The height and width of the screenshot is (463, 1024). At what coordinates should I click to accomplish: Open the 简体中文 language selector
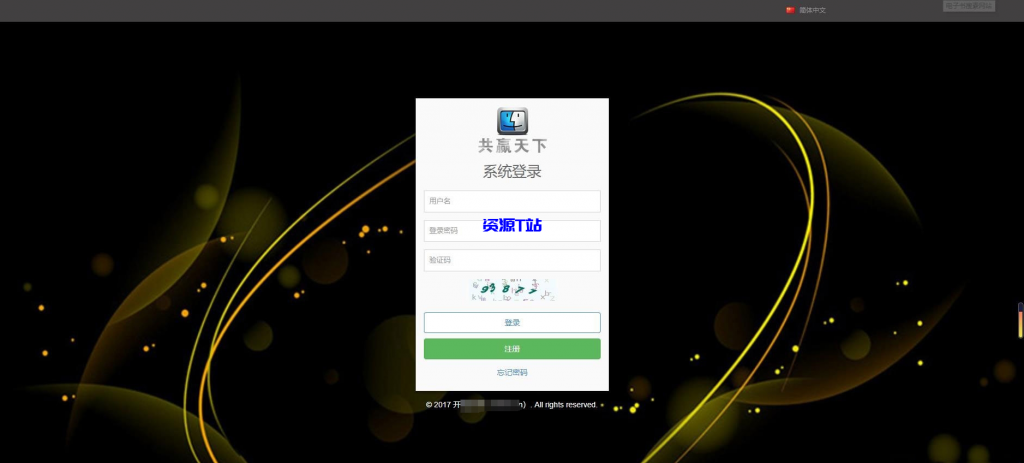[x=812, y=10]
